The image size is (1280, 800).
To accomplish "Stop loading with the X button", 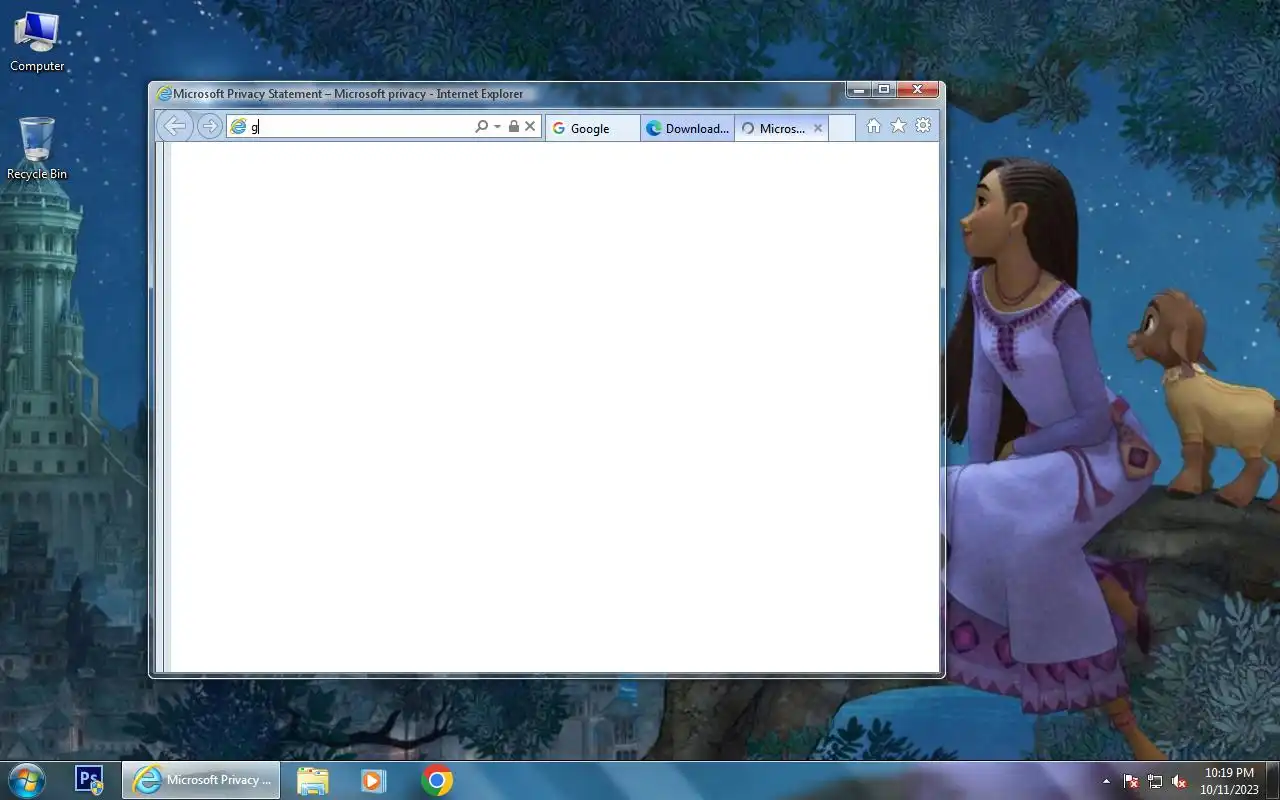I will tap(530, 127).
